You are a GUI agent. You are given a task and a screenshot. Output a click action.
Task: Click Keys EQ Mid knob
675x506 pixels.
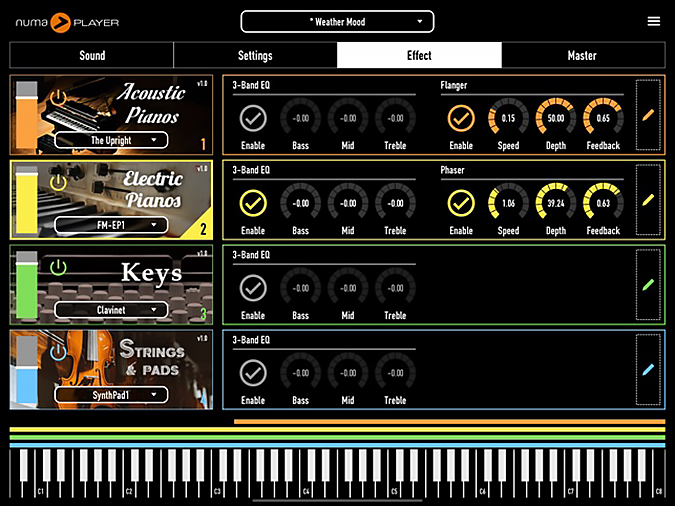coord(348,288)
